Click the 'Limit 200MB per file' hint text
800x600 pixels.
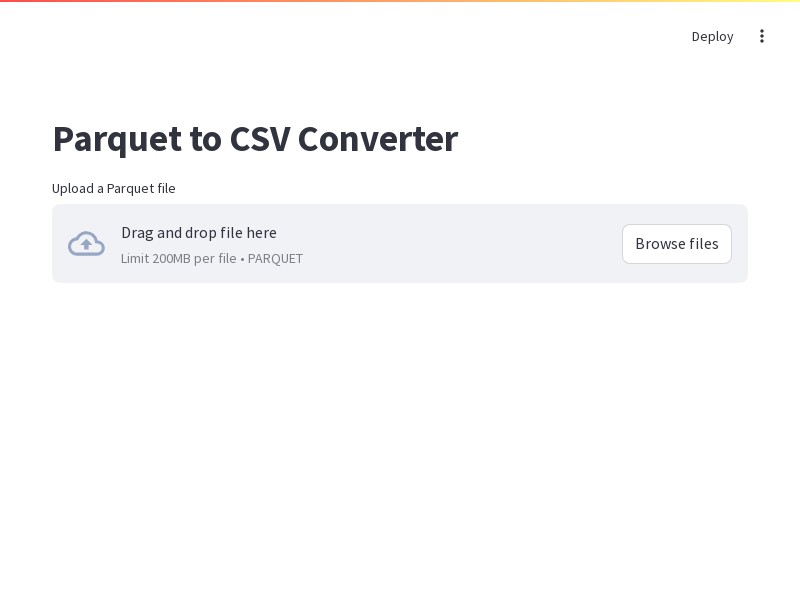179,259
